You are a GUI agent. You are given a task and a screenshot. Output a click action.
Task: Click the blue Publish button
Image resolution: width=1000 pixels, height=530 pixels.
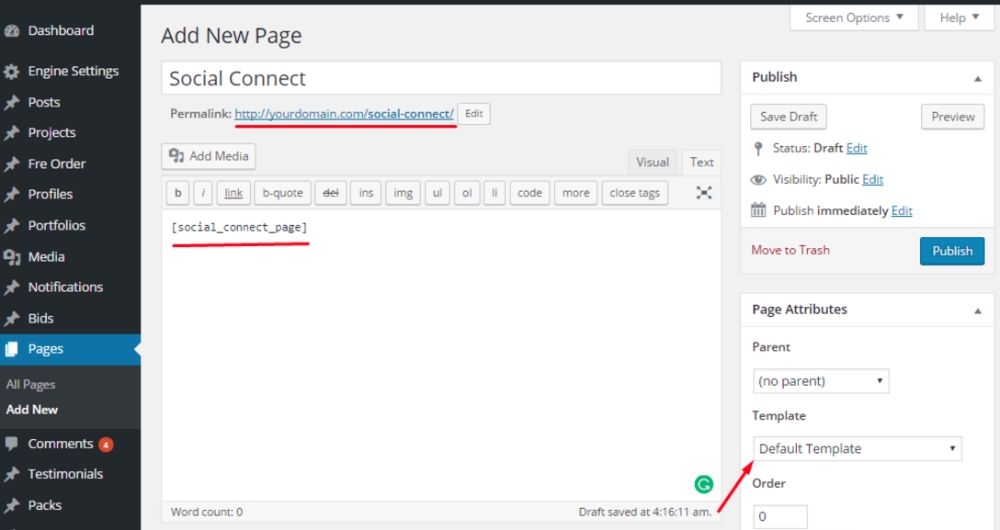point(951,251)
